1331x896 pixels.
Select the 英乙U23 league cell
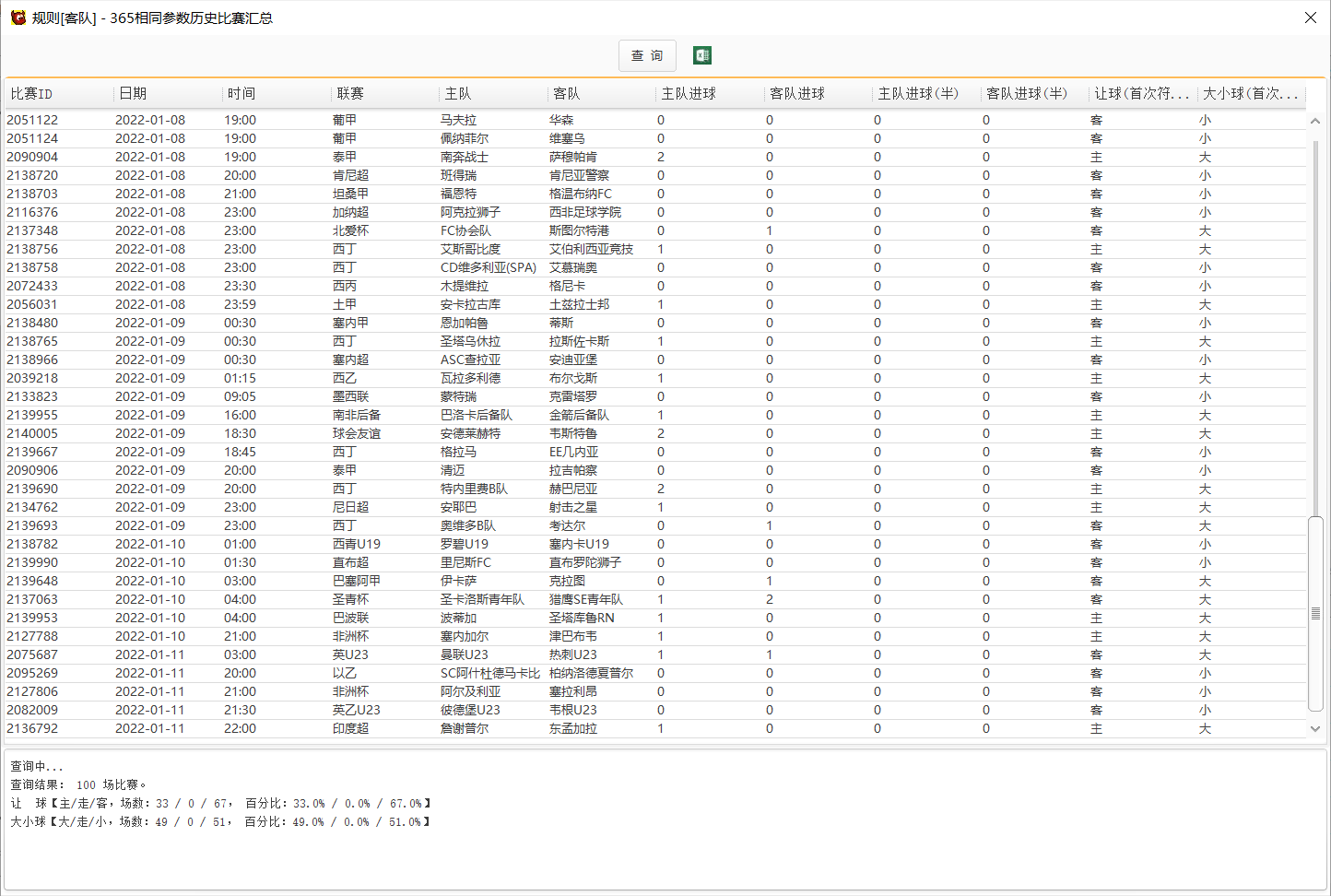[x=357, y=710]
